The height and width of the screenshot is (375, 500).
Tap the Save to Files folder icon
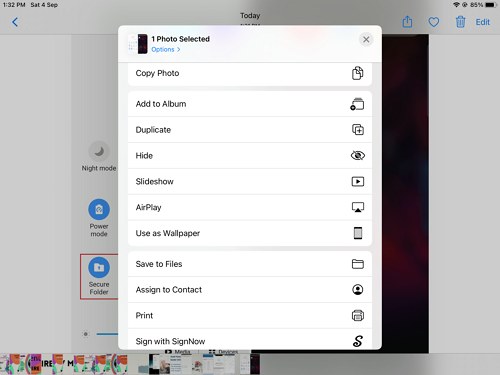(x=358, y=264)
